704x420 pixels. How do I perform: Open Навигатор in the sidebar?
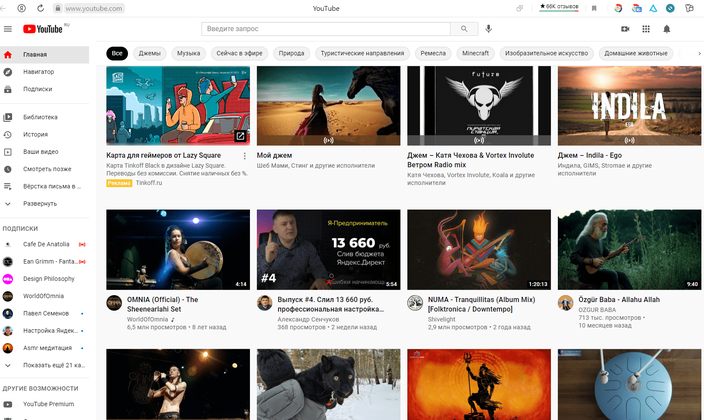[44, 72]
